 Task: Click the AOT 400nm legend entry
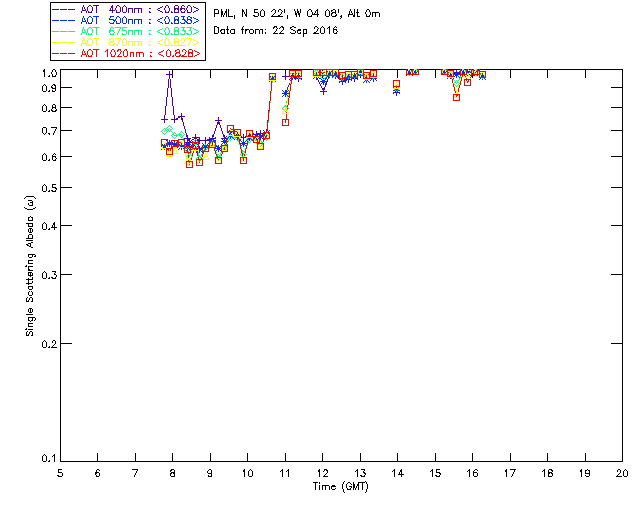[x=127, y=9]
